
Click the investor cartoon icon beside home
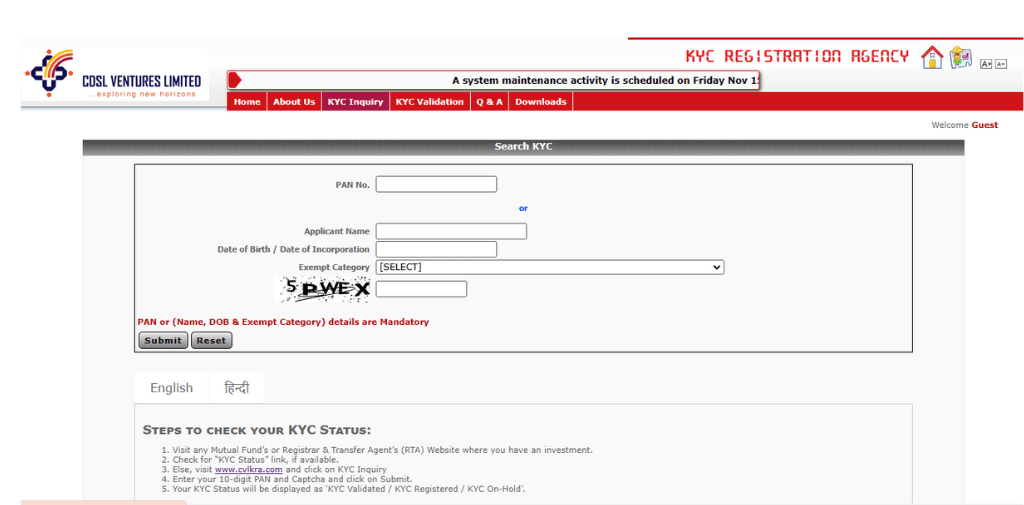pos(961,57)
